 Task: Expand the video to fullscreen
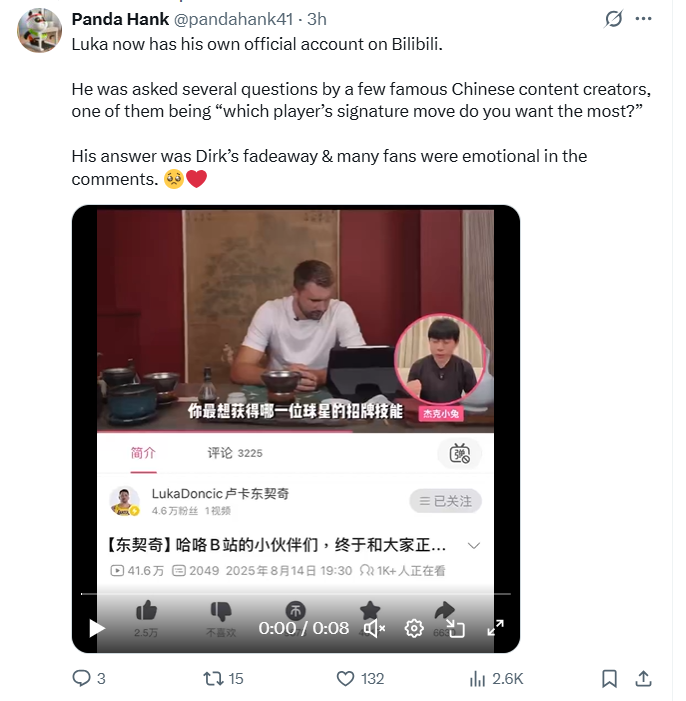[x=495, y=628]
